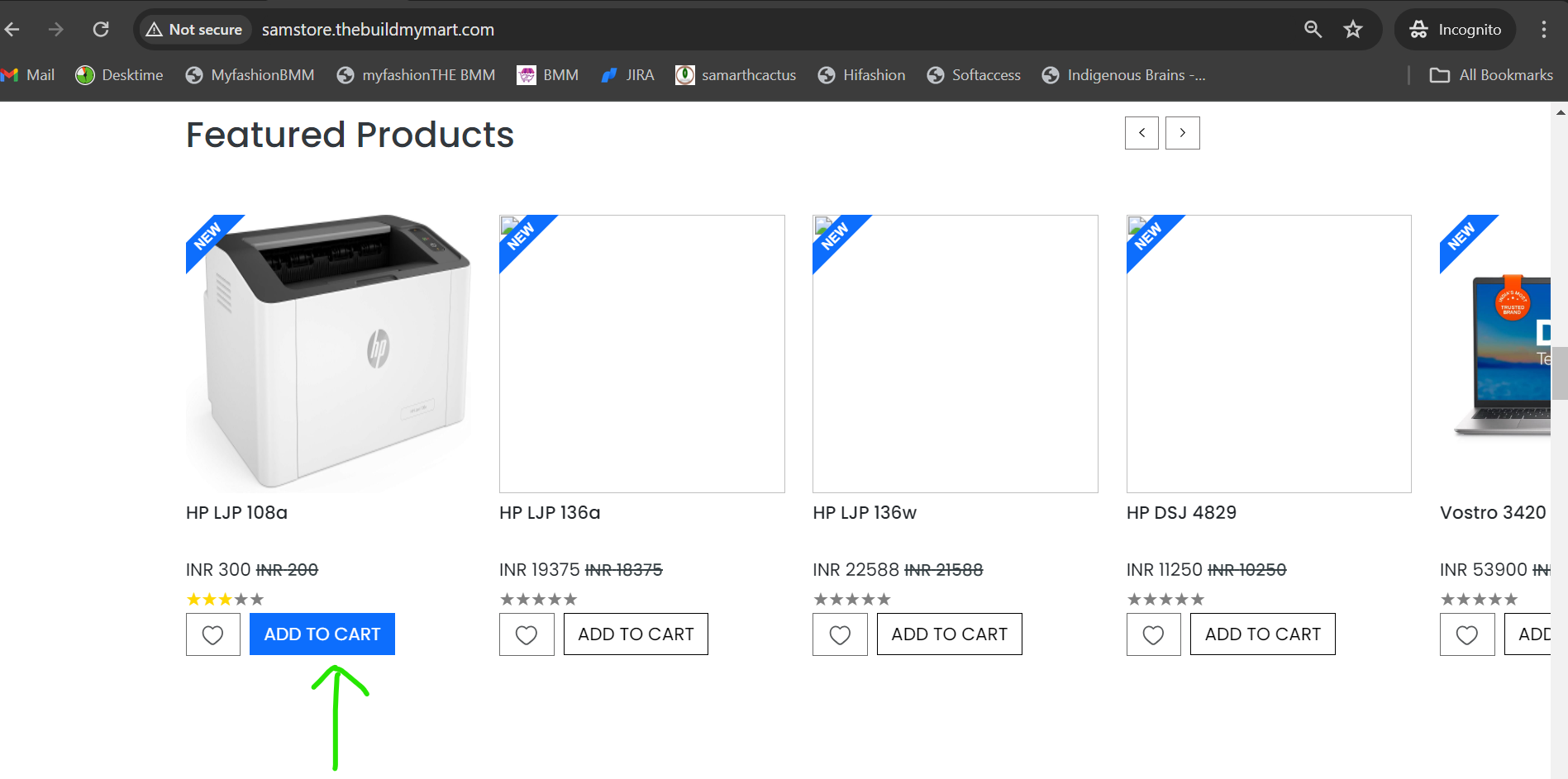The height and width of the screenshot is (779, 1568).
Task: Open the samarthcactus bookmark
Action: [736, 75]
